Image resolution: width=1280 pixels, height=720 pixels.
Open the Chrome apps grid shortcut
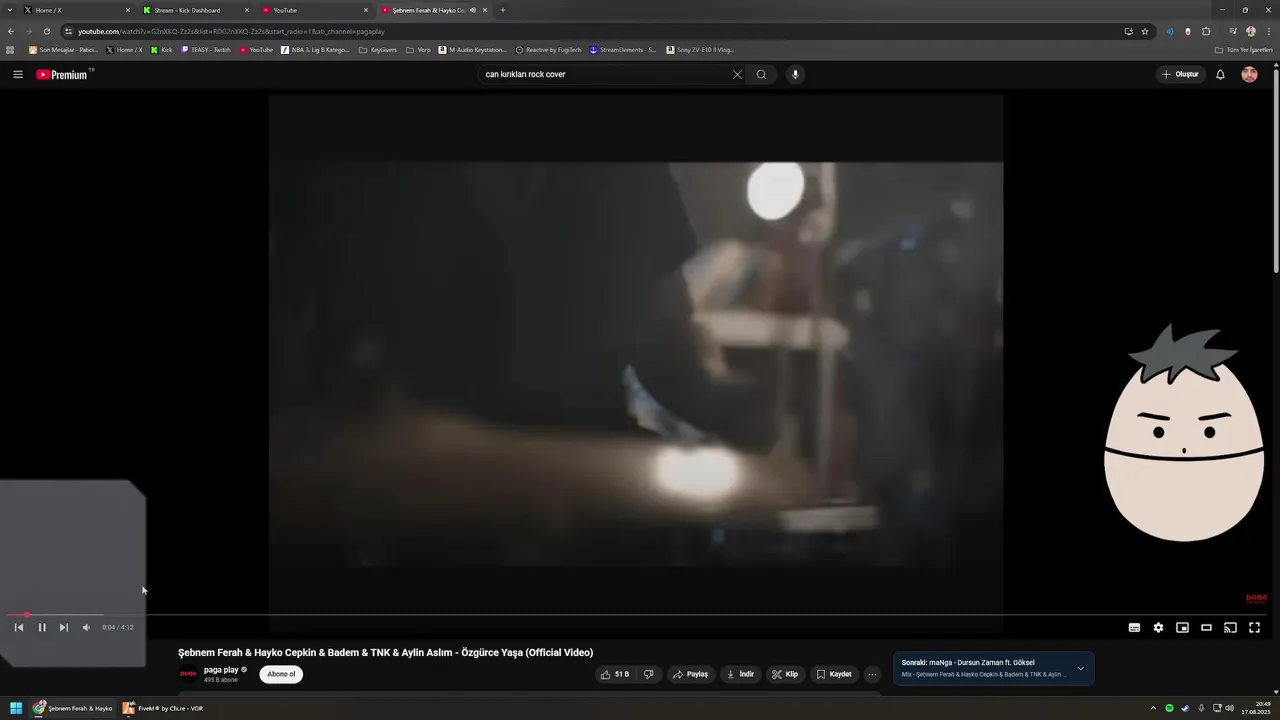coord(10,49)
